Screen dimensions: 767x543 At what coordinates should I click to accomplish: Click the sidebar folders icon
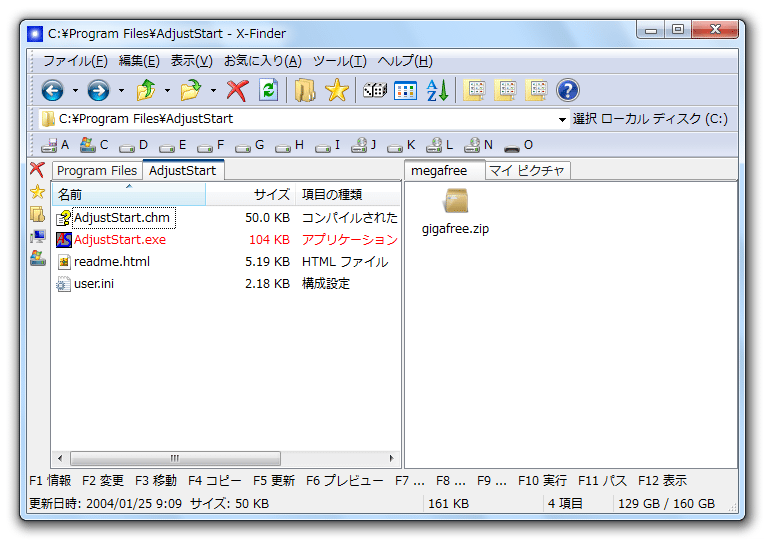coord(37,214)
